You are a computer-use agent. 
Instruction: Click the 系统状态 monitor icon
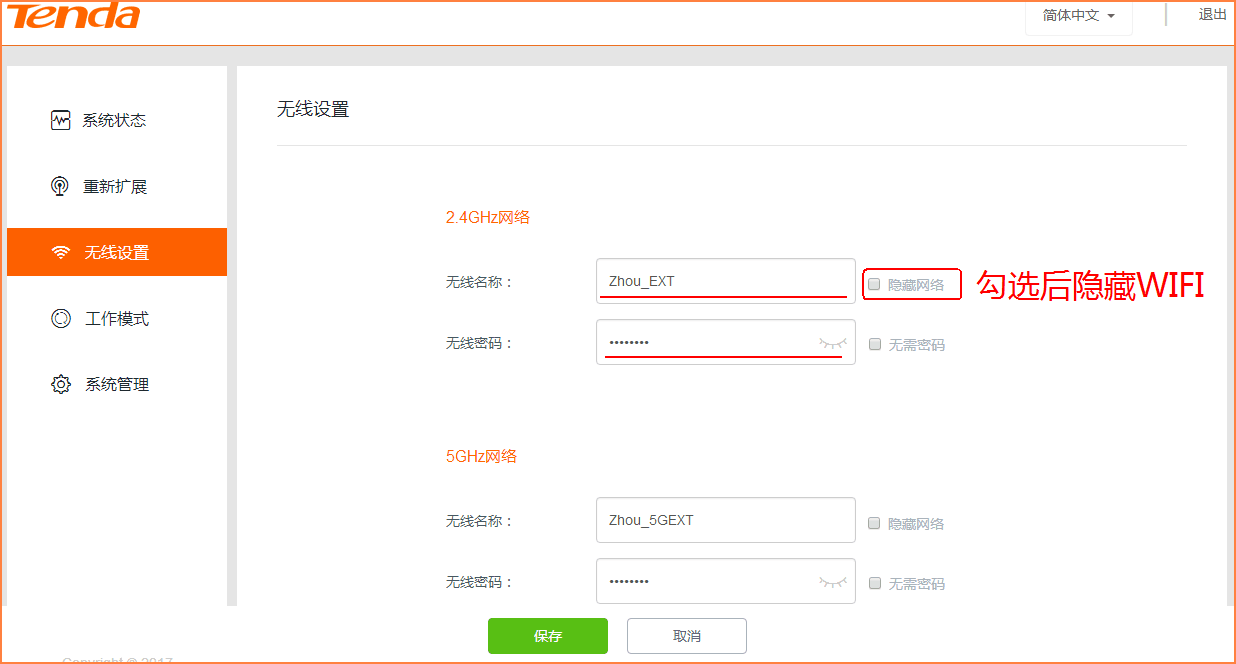coord(61,120)
